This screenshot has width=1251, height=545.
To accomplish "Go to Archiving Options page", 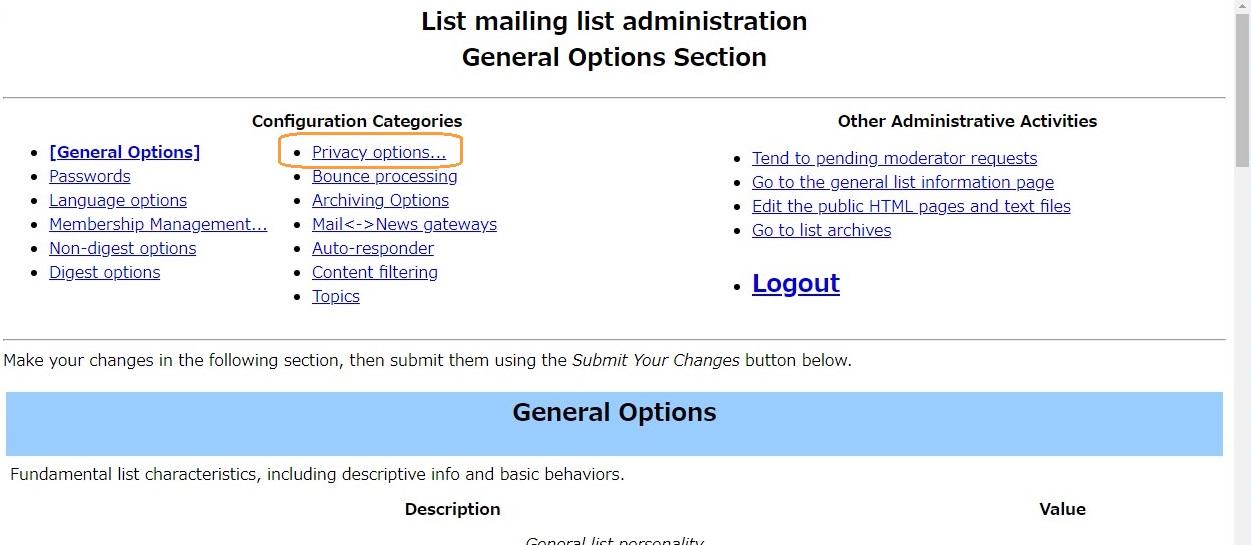I will tap(380, 200).
